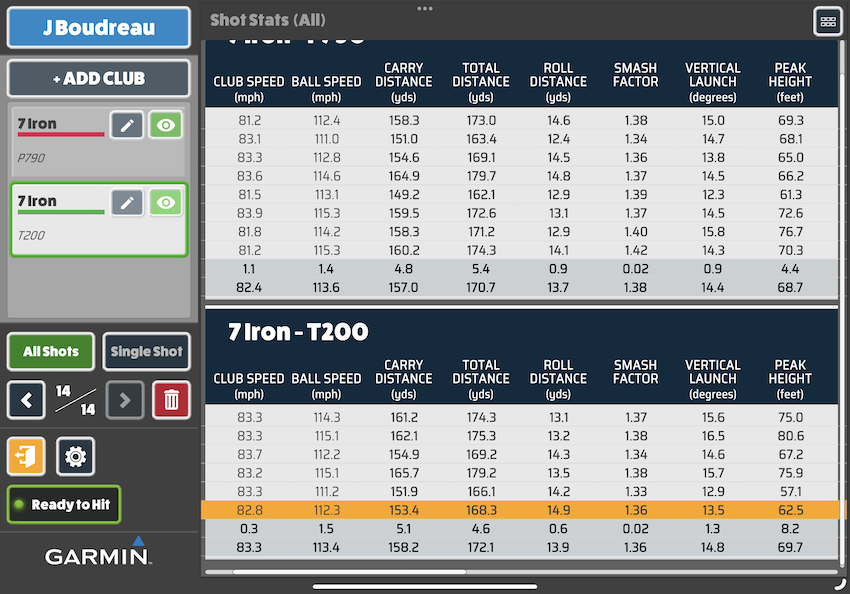Toggle visibility of 7 Iron P790
Viewport: 850px width, 594px height.
coord(166,125)
